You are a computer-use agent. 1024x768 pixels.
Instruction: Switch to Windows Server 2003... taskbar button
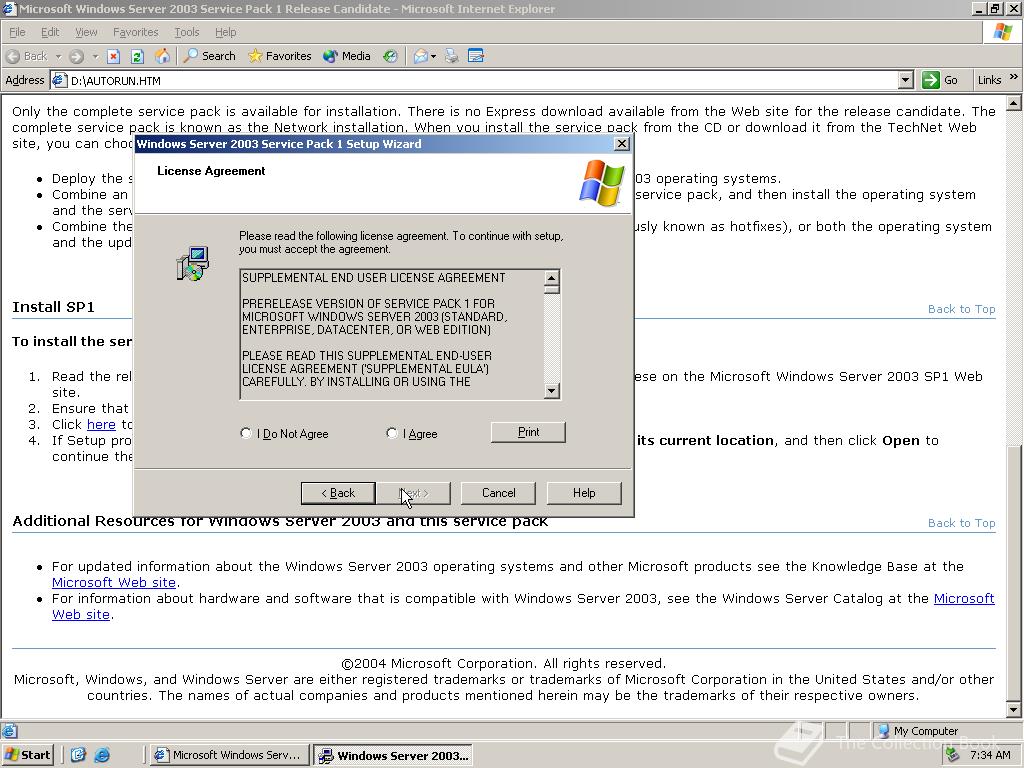[392, 756]
